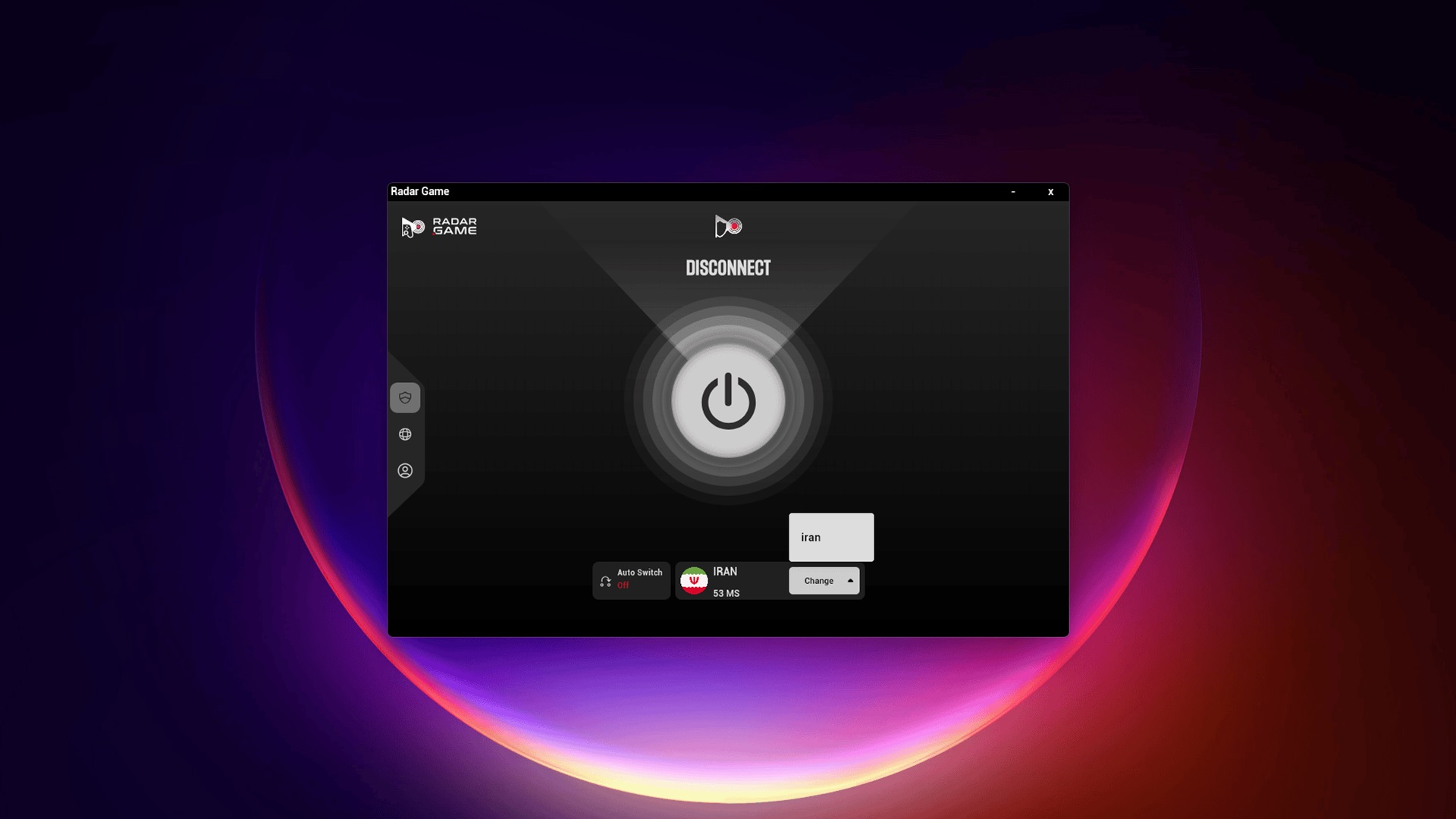This screenshot has height=819, width=1456.
Task: Open the globe servers sidebar page
Action: click(x=405, y=435)
